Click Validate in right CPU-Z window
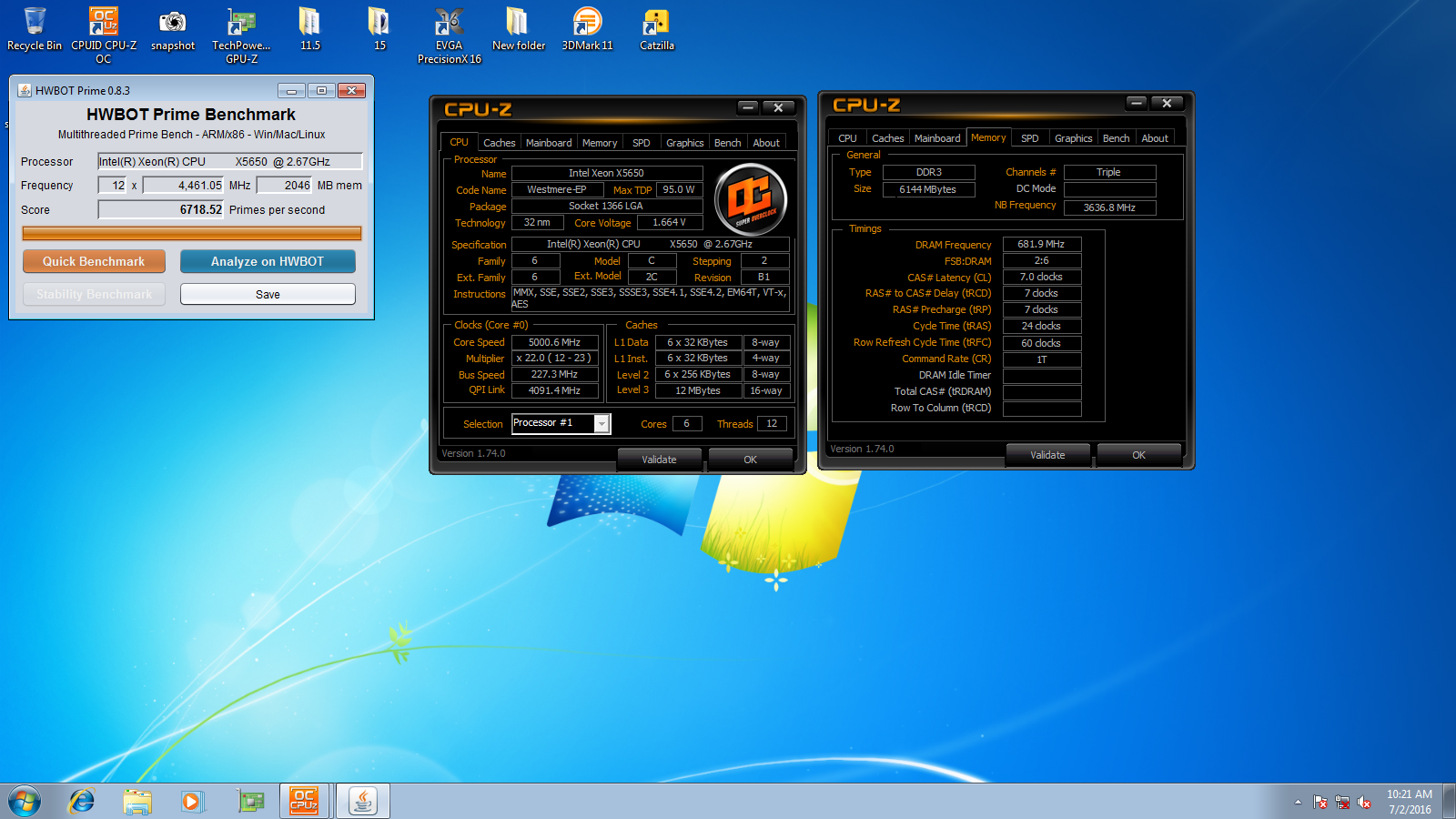 [x=1047, y=455]
